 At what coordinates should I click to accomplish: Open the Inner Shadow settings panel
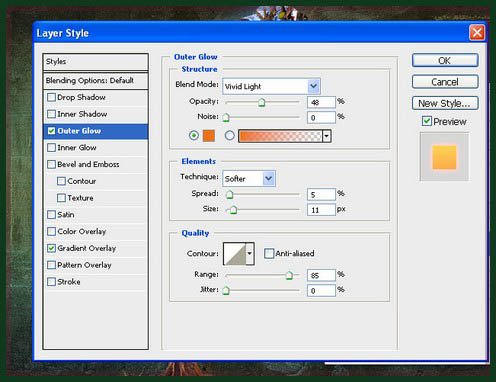coord(82,114)
